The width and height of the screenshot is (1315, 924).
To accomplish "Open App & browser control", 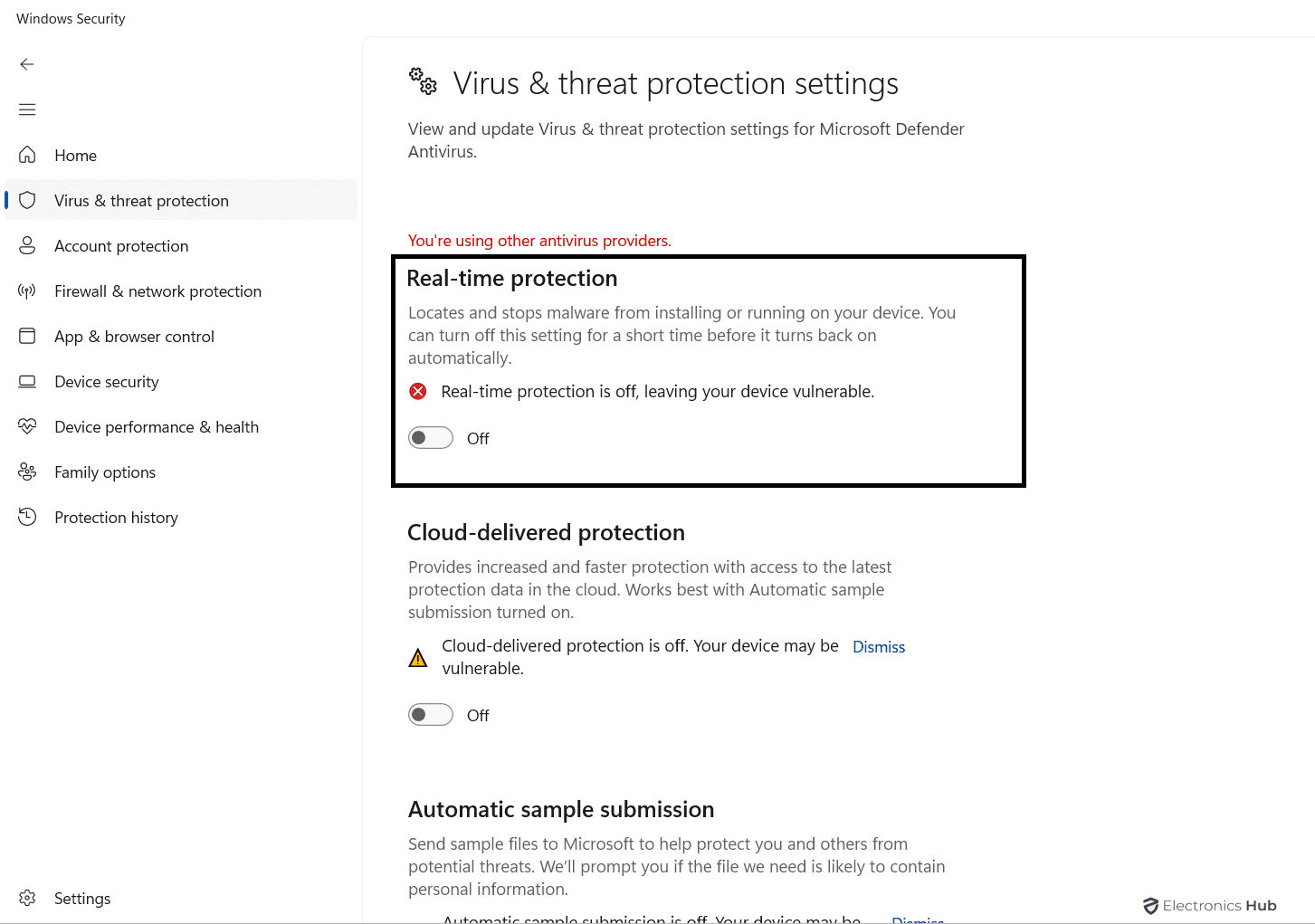I will click(134, 336).
